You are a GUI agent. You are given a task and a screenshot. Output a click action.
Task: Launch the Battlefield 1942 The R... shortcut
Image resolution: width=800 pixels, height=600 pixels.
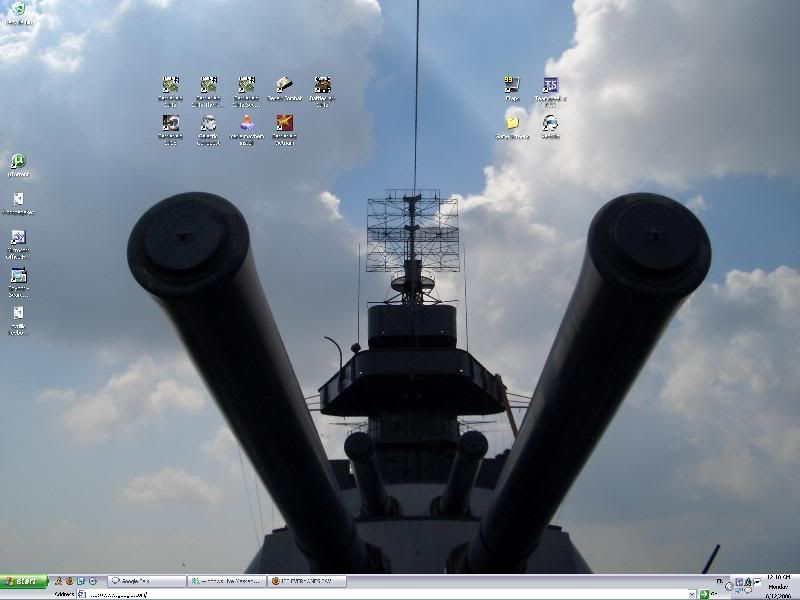(208, 92)
